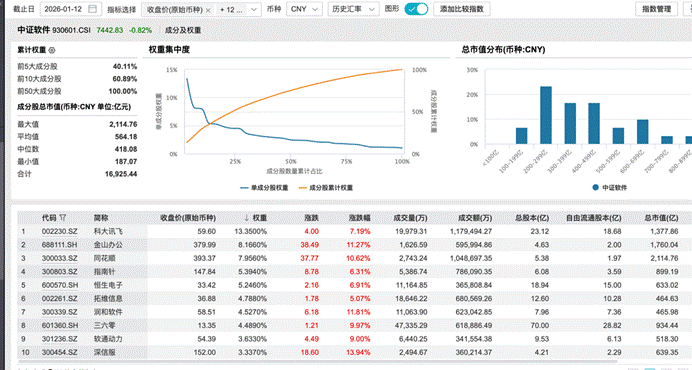
Task: Click the 13.94% change cell for 深信服
Action: (x=358, y=352)
